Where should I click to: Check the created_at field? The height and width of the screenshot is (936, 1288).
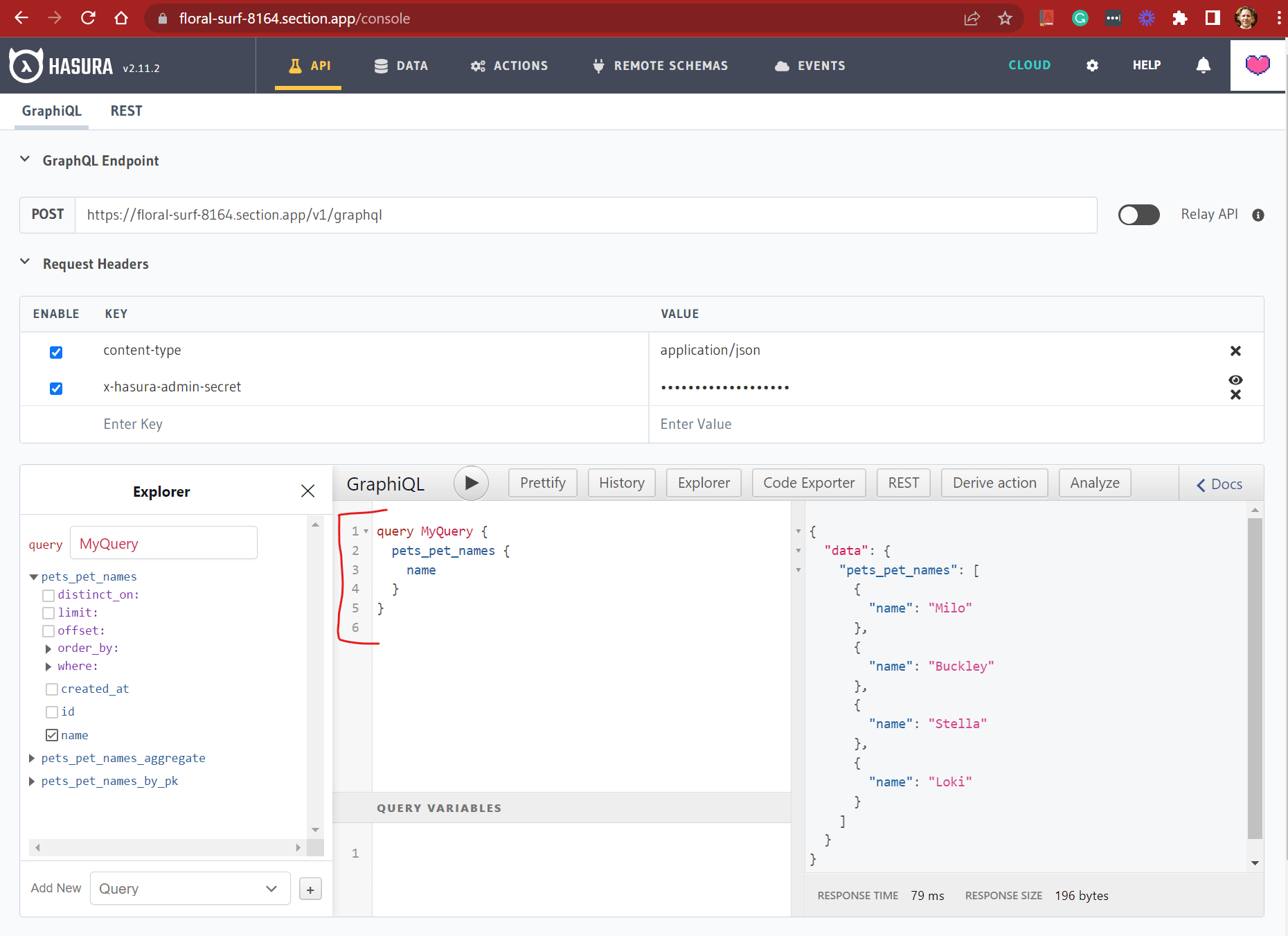point(52,689)
